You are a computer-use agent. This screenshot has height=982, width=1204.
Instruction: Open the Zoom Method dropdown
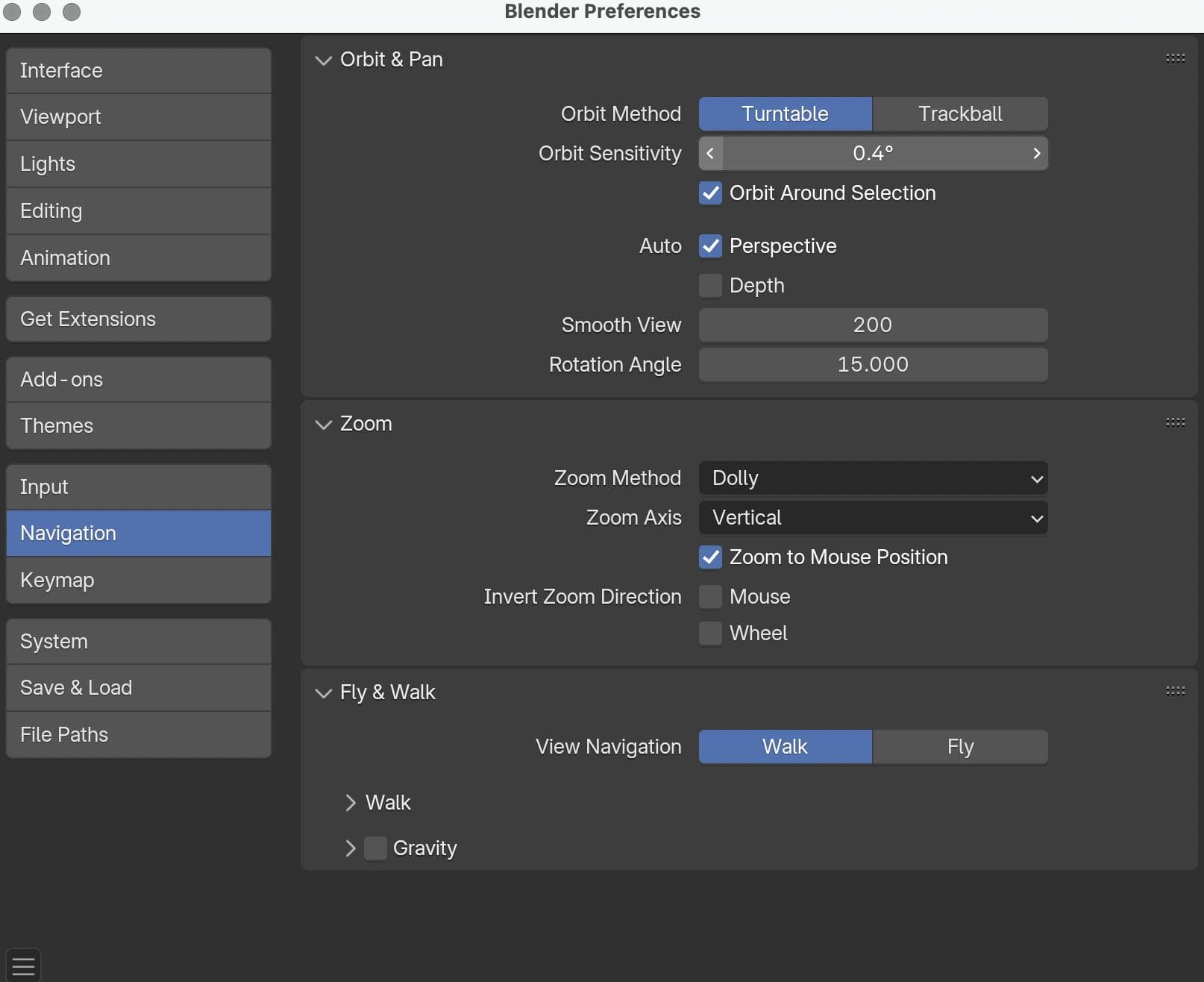(x=873, y=478)
